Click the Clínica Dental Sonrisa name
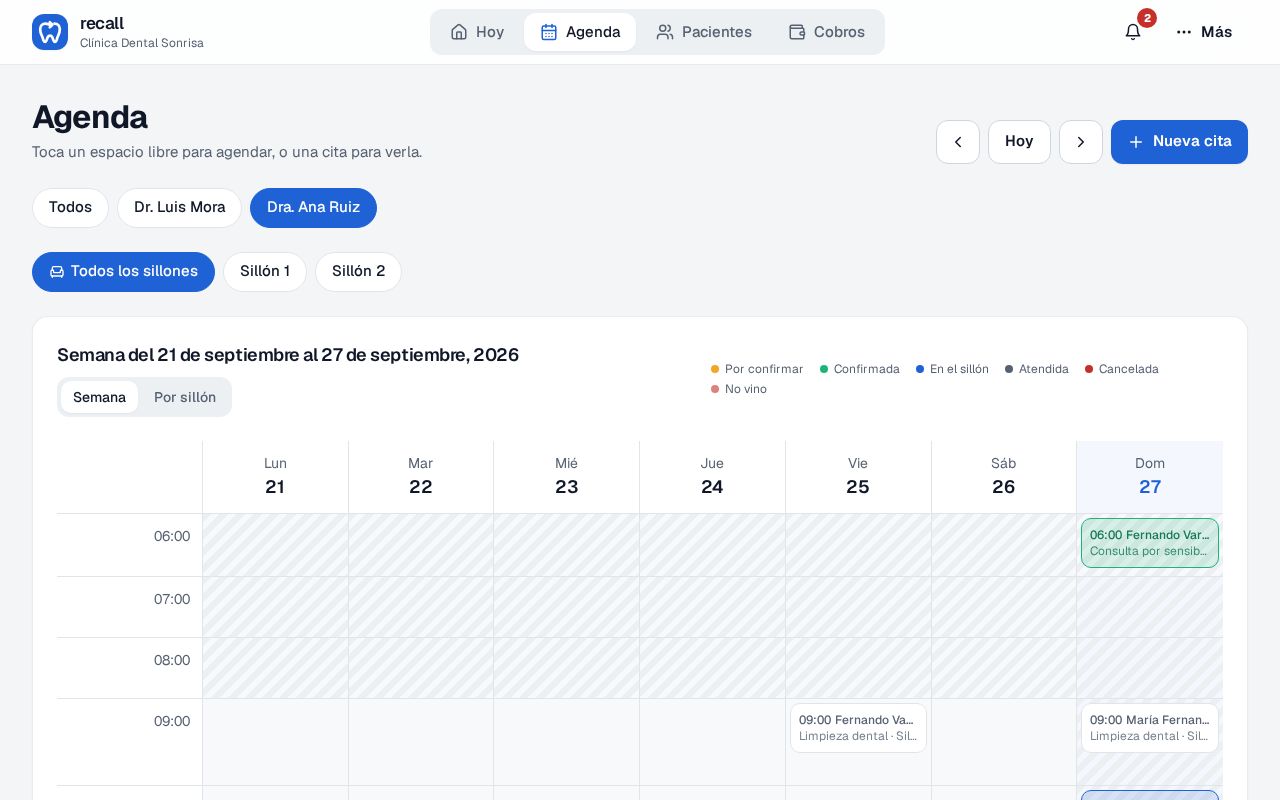The image size is (1280, 800). (x=142, y=43)
